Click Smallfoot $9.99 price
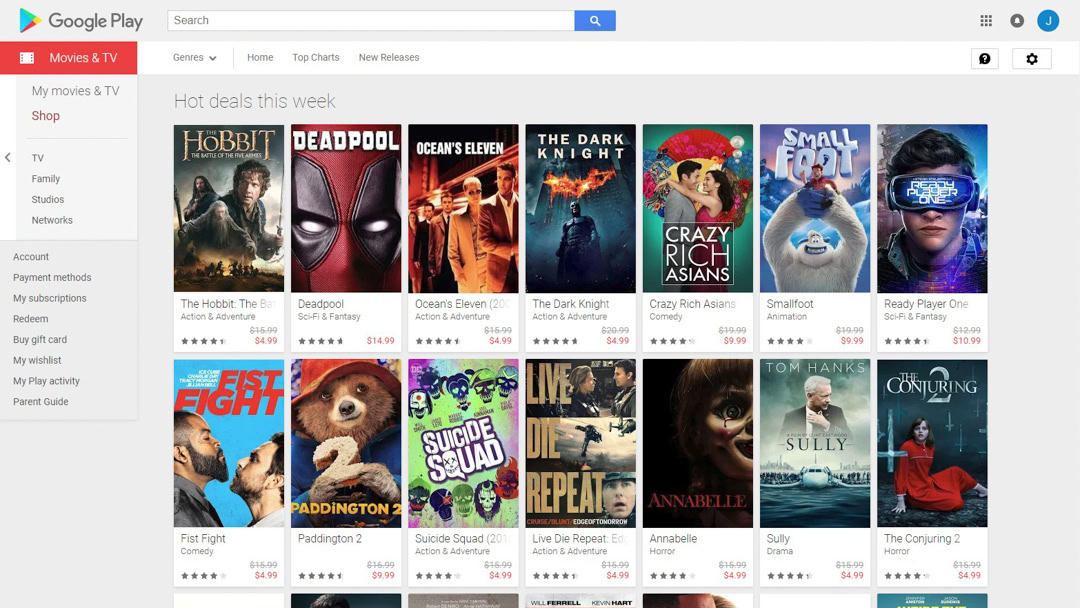This screenshot has height=608, width=1080. 852,341
